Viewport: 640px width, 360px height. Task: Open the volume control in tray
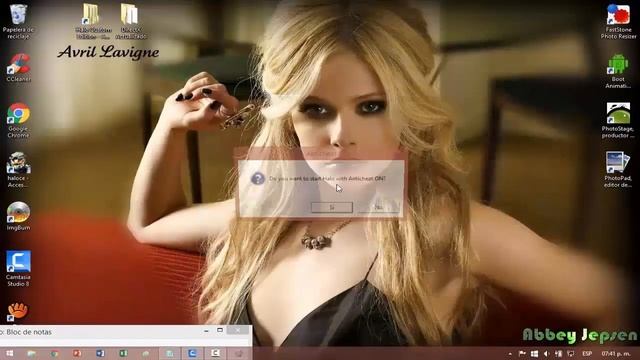pos(547,354)
